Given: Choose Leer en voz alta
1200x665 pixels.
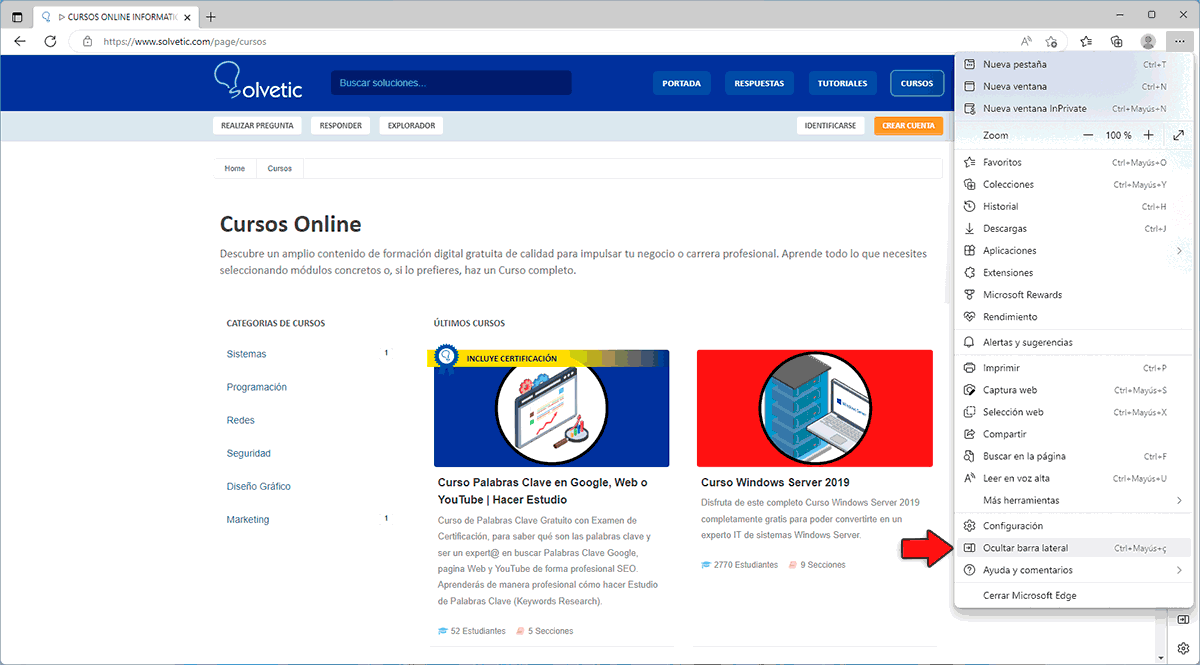Looking at the screenshot, I should click(x=1073, y=478).
